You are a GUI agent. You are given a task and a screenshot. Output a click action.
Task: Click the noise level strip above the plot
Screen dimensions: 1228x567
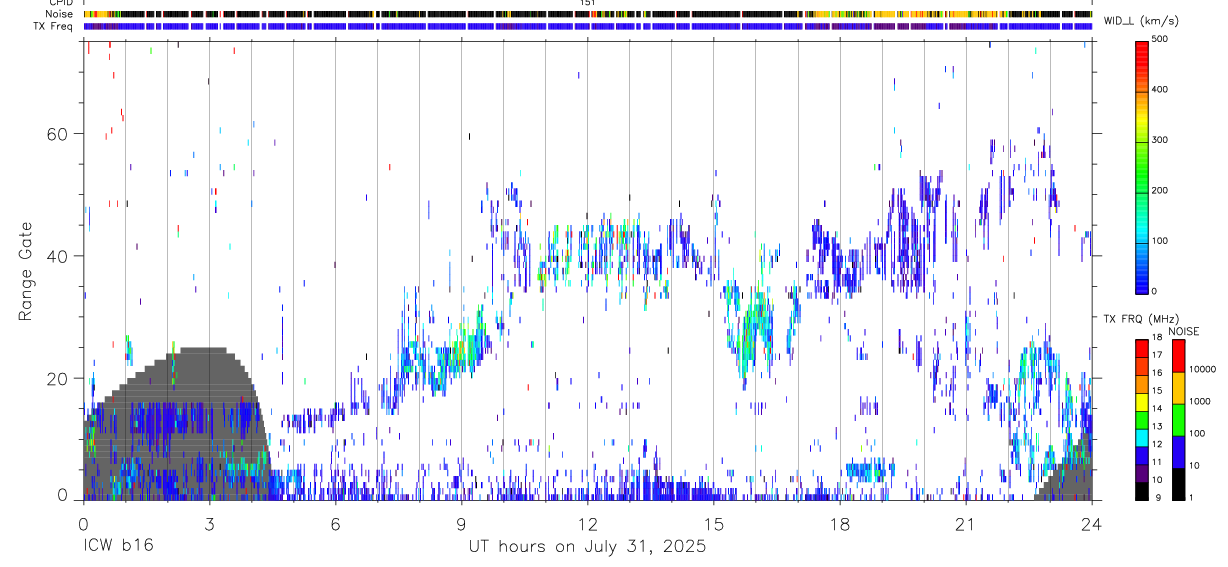click(587, 14)
